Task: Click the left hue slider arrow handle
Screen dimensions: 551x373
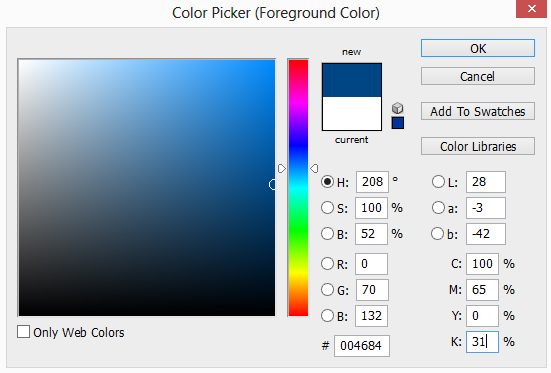Action: (x=282, y=168)
